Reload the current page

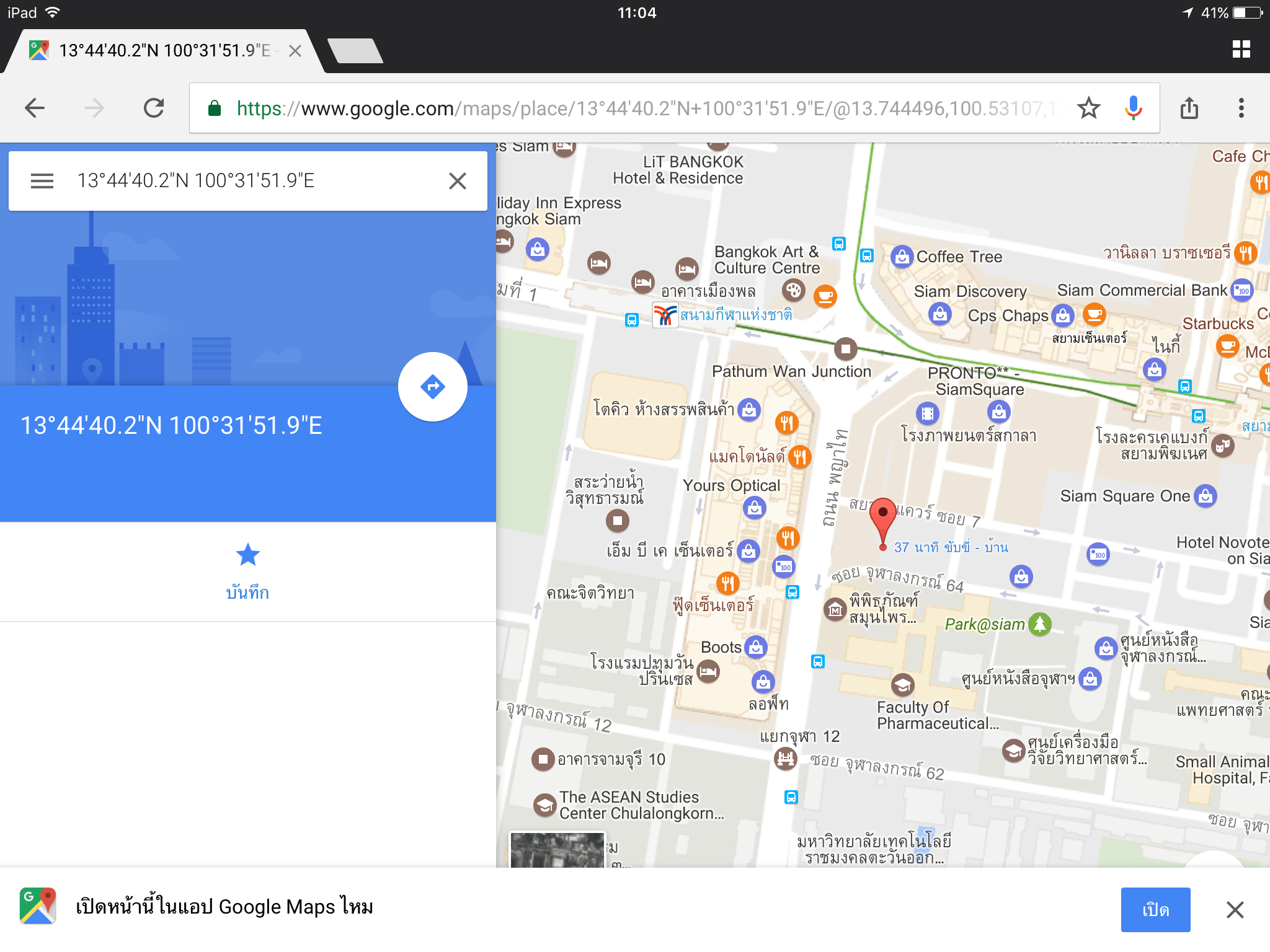click(154, 108)
